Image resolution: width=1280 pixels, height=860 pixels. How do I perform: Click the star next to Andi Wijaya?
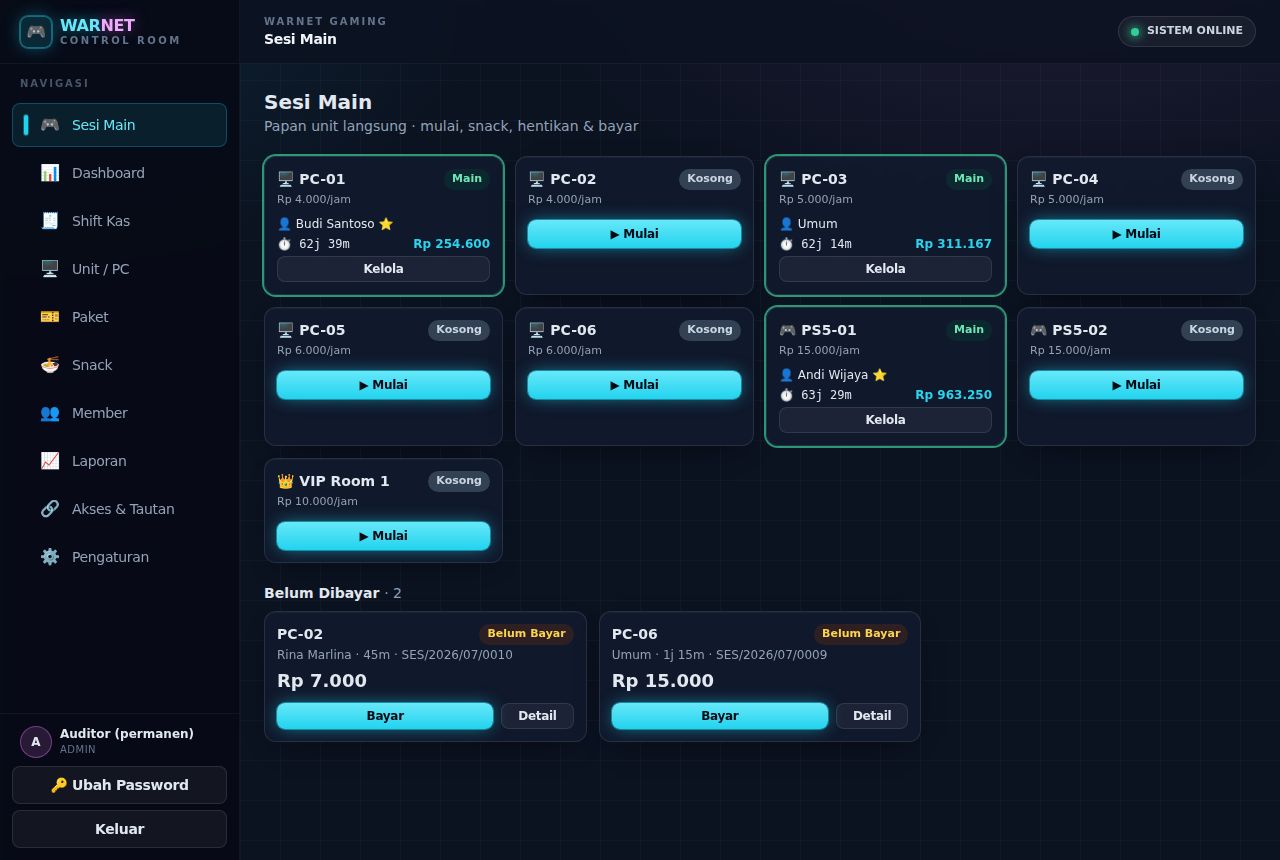[880, 375]
